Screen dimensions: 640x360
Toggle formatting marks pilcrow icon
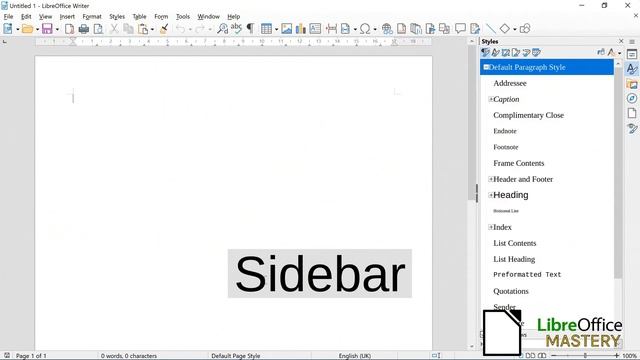tap(250, 29)
